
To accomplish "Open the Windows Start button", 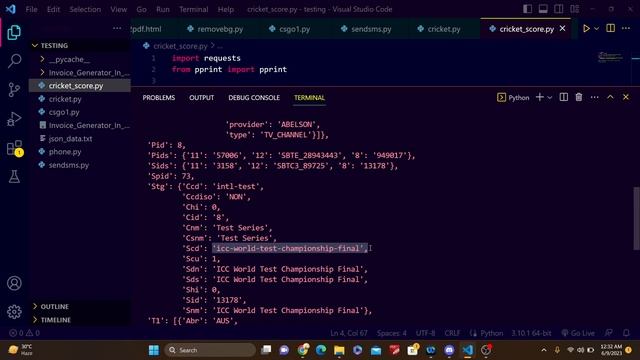I will coord(153,350).
